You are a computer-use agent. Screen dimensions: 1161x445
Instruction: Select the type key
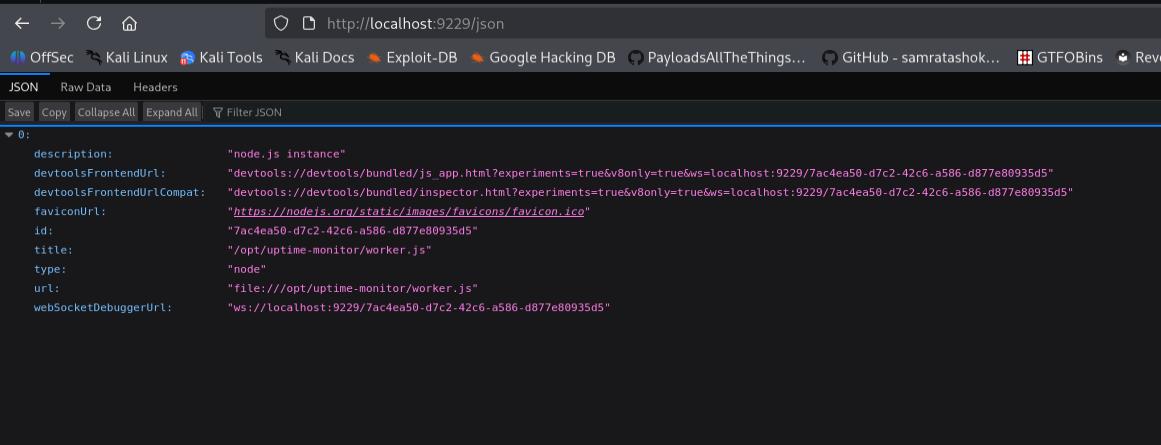pos(50,270)
